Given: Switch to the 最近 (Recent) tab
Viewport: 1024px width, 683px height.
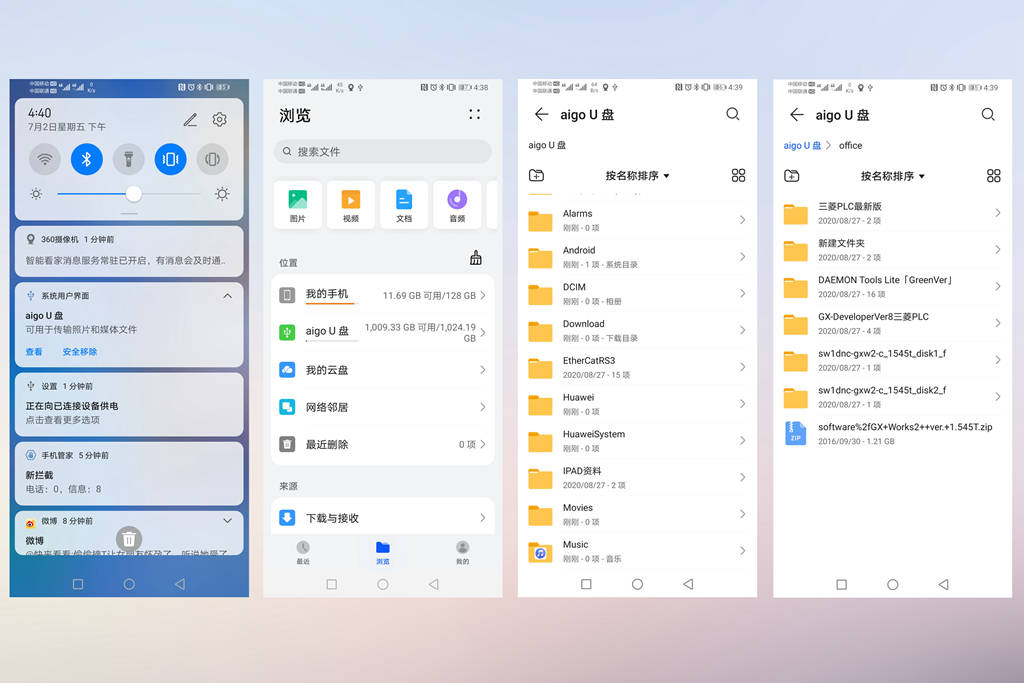Looking at the screenshot, I should (x=303, y=552).
